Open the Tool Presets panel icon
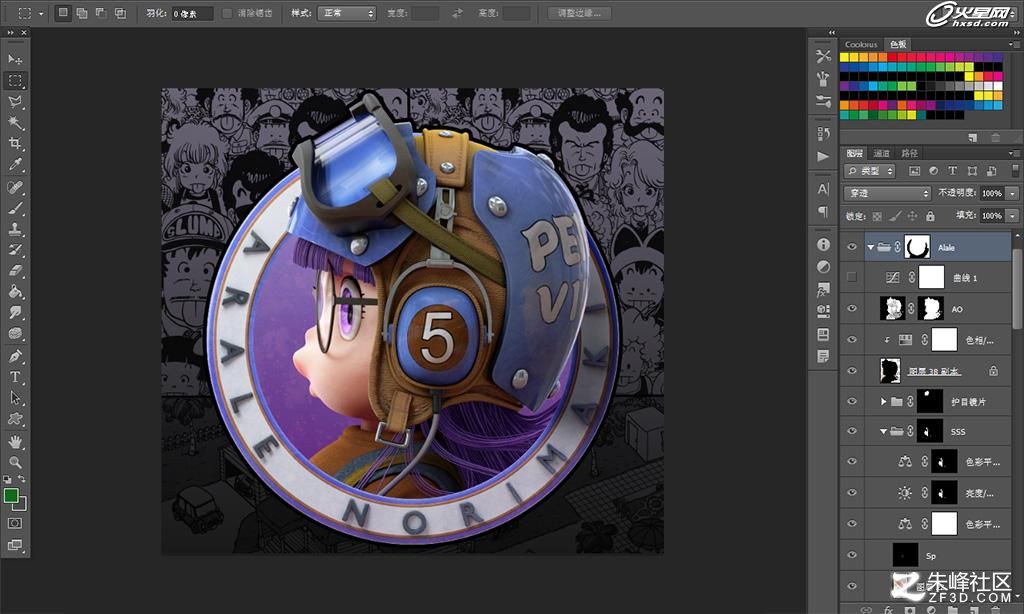This screenshot has width=1024, height=614. point(823,57)
